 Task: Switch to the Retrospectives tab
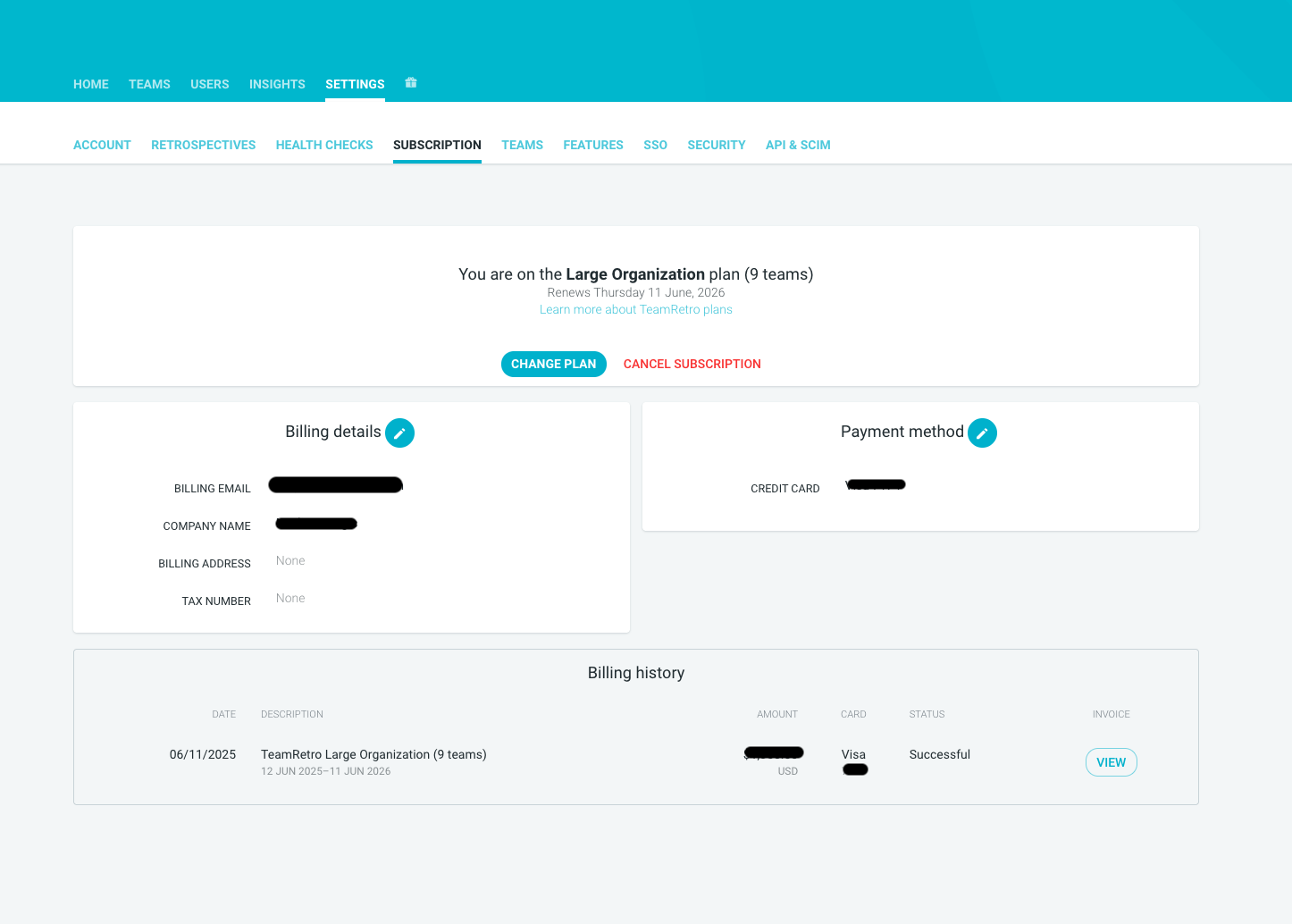point(203,145)
